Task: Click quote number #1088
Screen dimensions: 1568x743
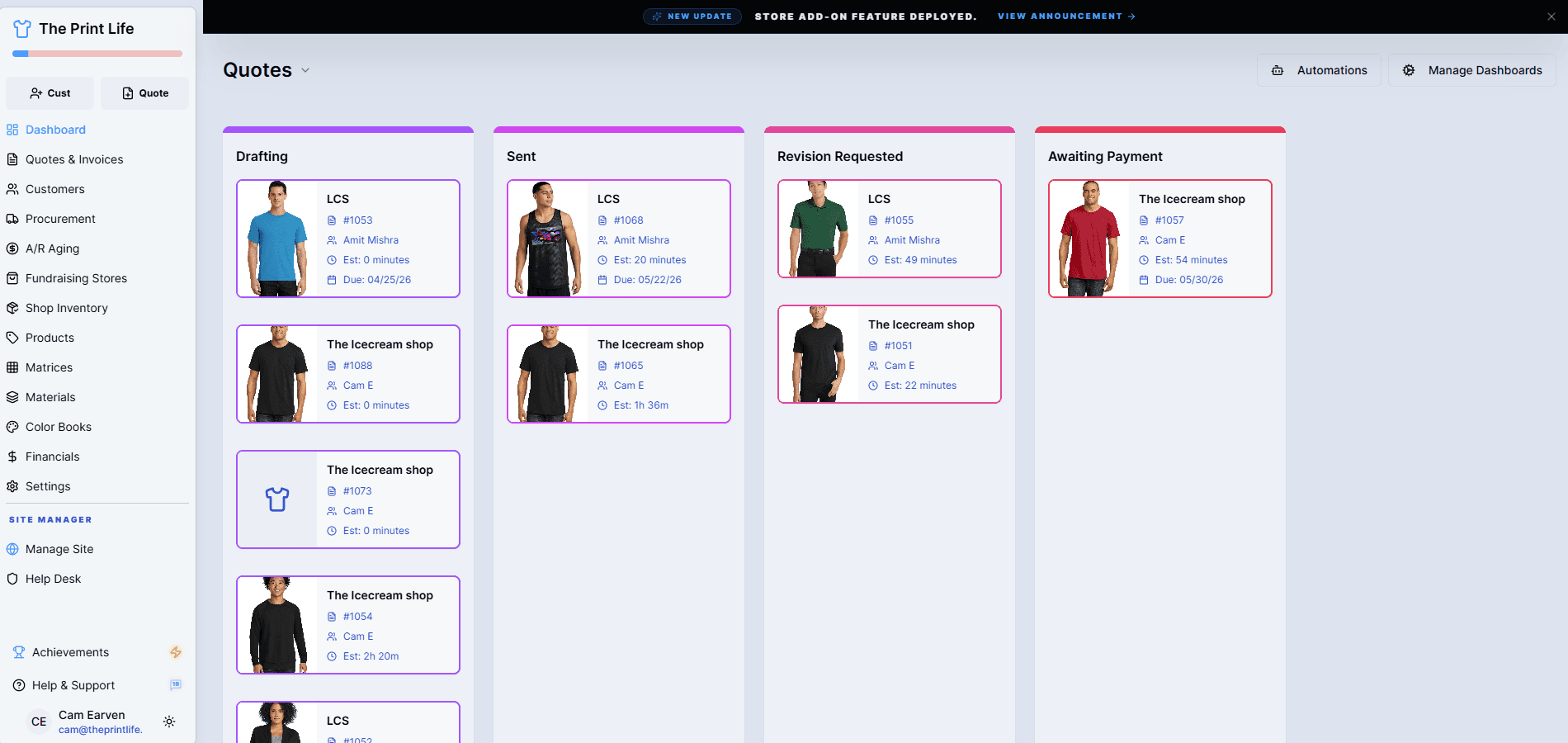Action: [x=357, y=366]
